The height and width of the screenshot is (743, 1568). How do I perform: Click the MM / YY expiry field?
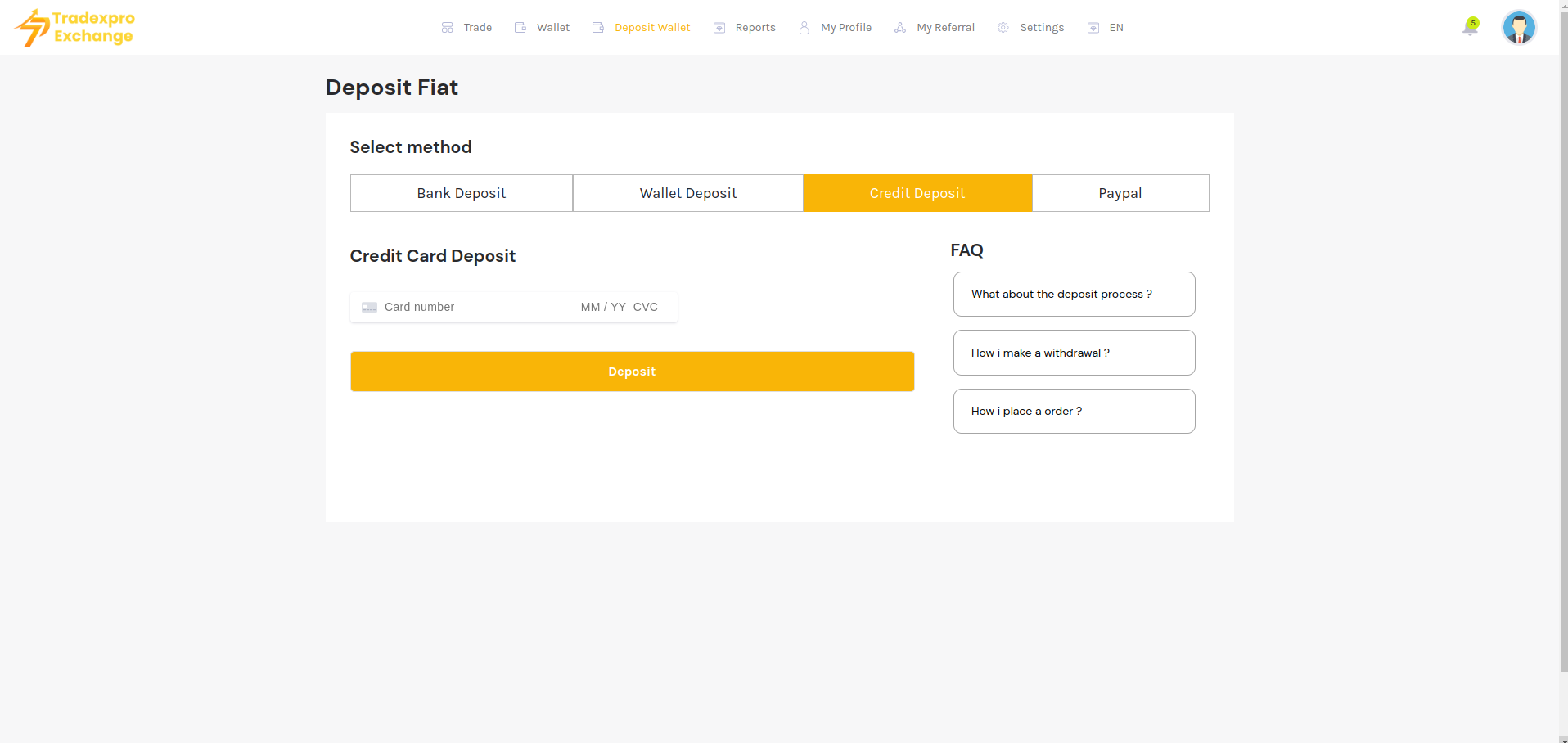pos(603,308)
